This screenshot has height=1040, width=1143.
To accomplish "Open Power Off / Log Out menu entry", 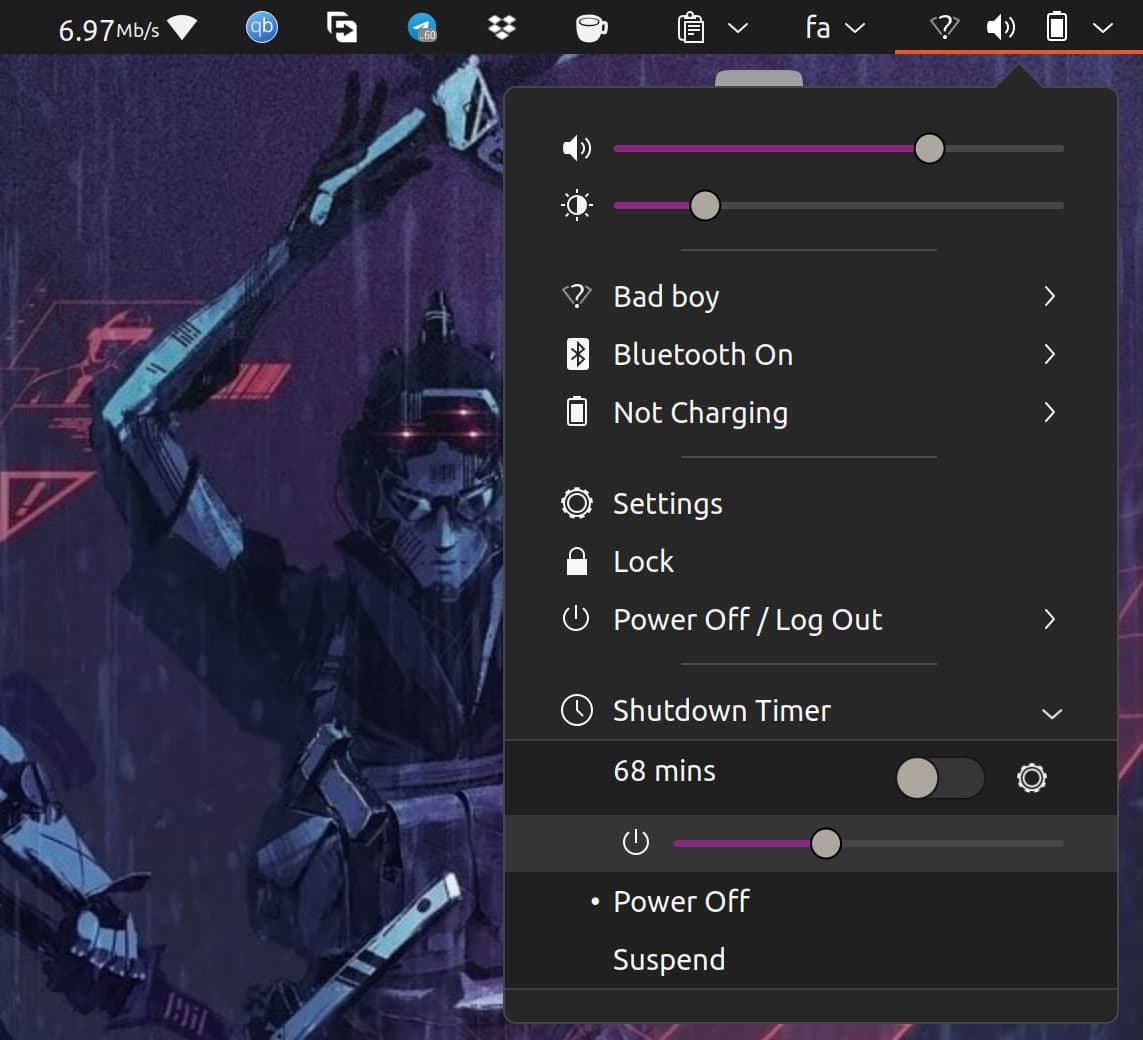I will click(811, 619).
